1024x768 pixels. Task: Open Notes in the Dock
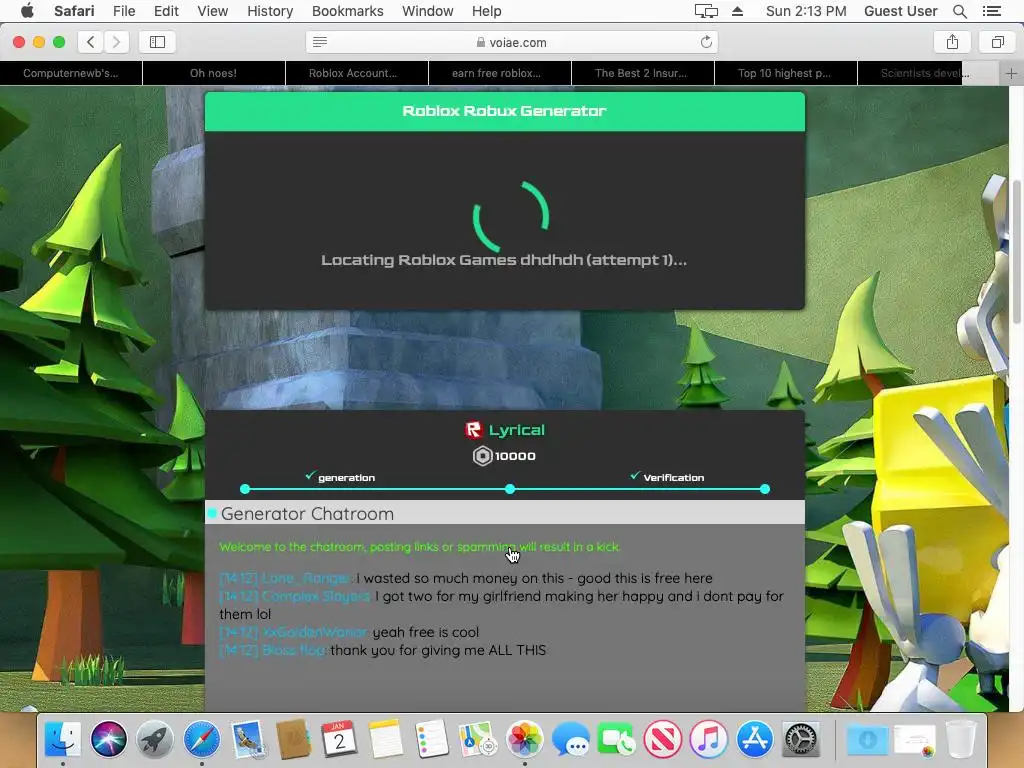click(x=385, y=739)
